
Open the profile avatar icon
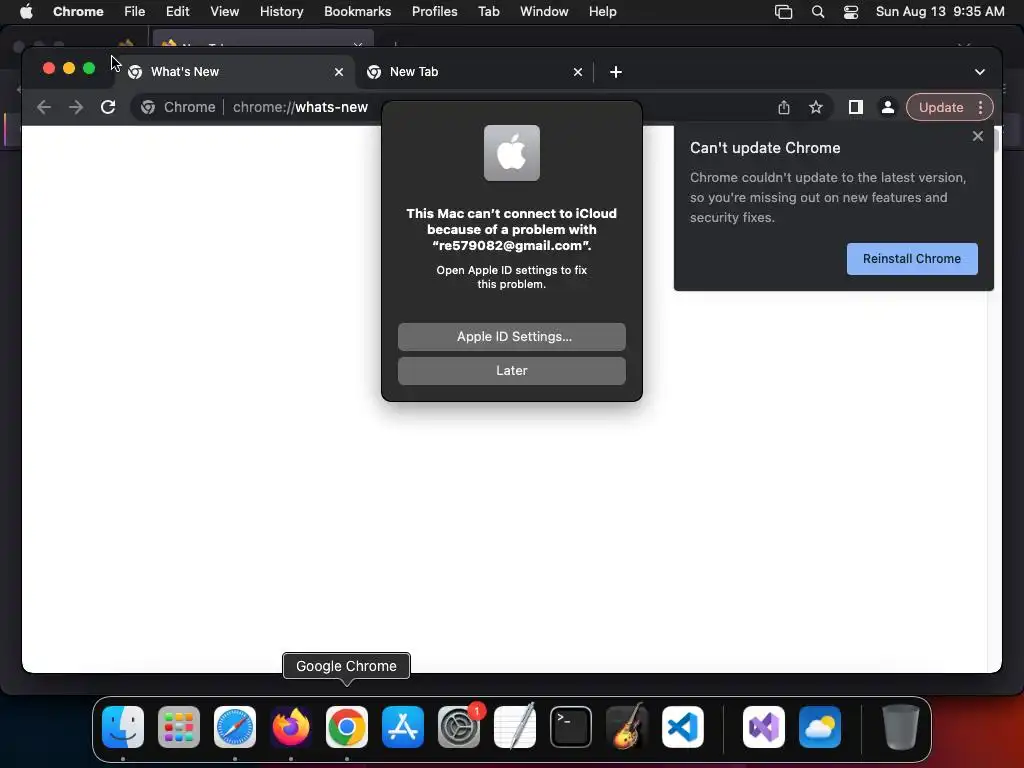coord(888,107)
